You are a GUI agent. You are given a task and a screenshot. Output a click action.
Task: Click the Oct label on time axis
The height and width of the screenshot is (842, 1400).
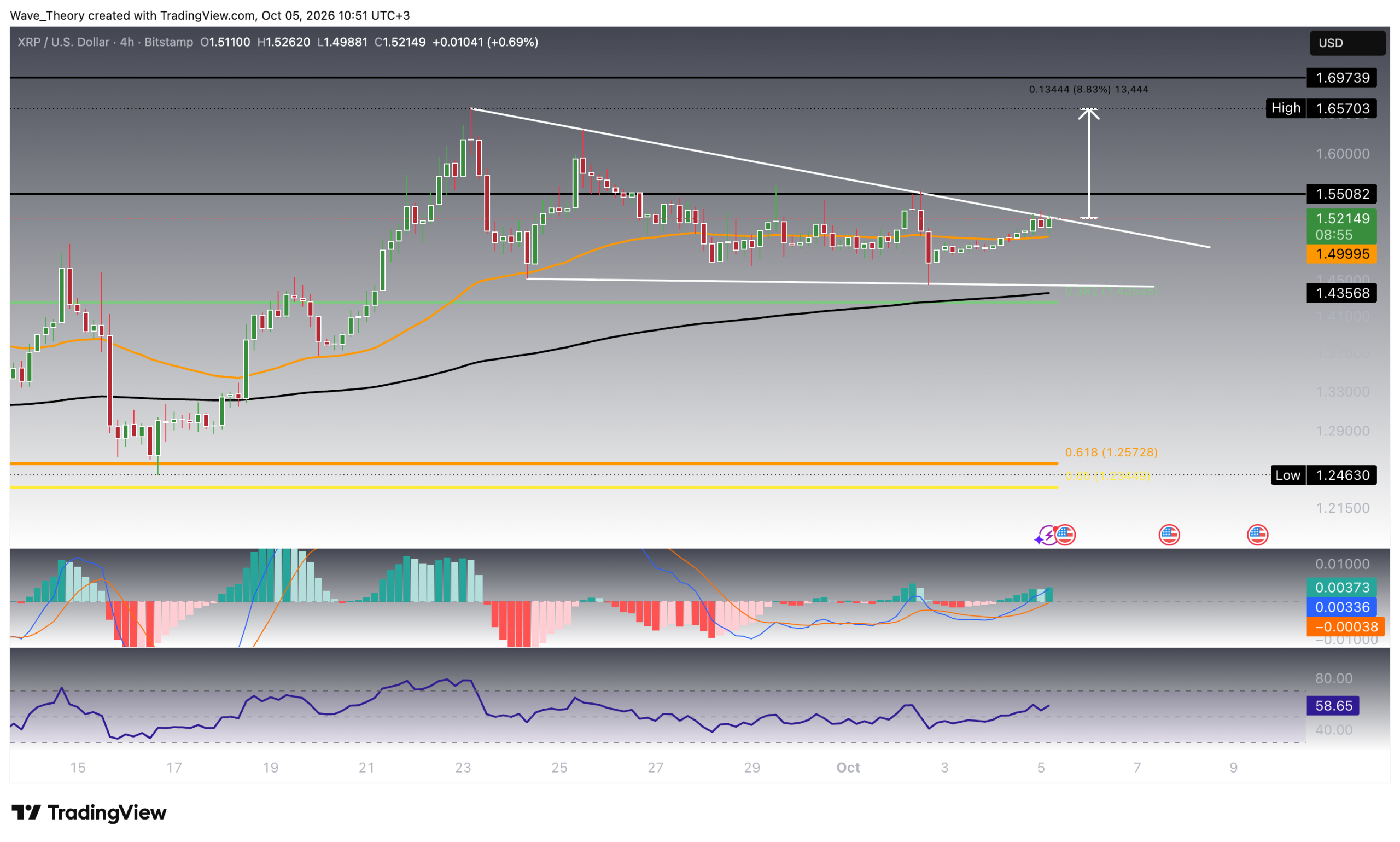pyautogui.click(x=848, y=768)
